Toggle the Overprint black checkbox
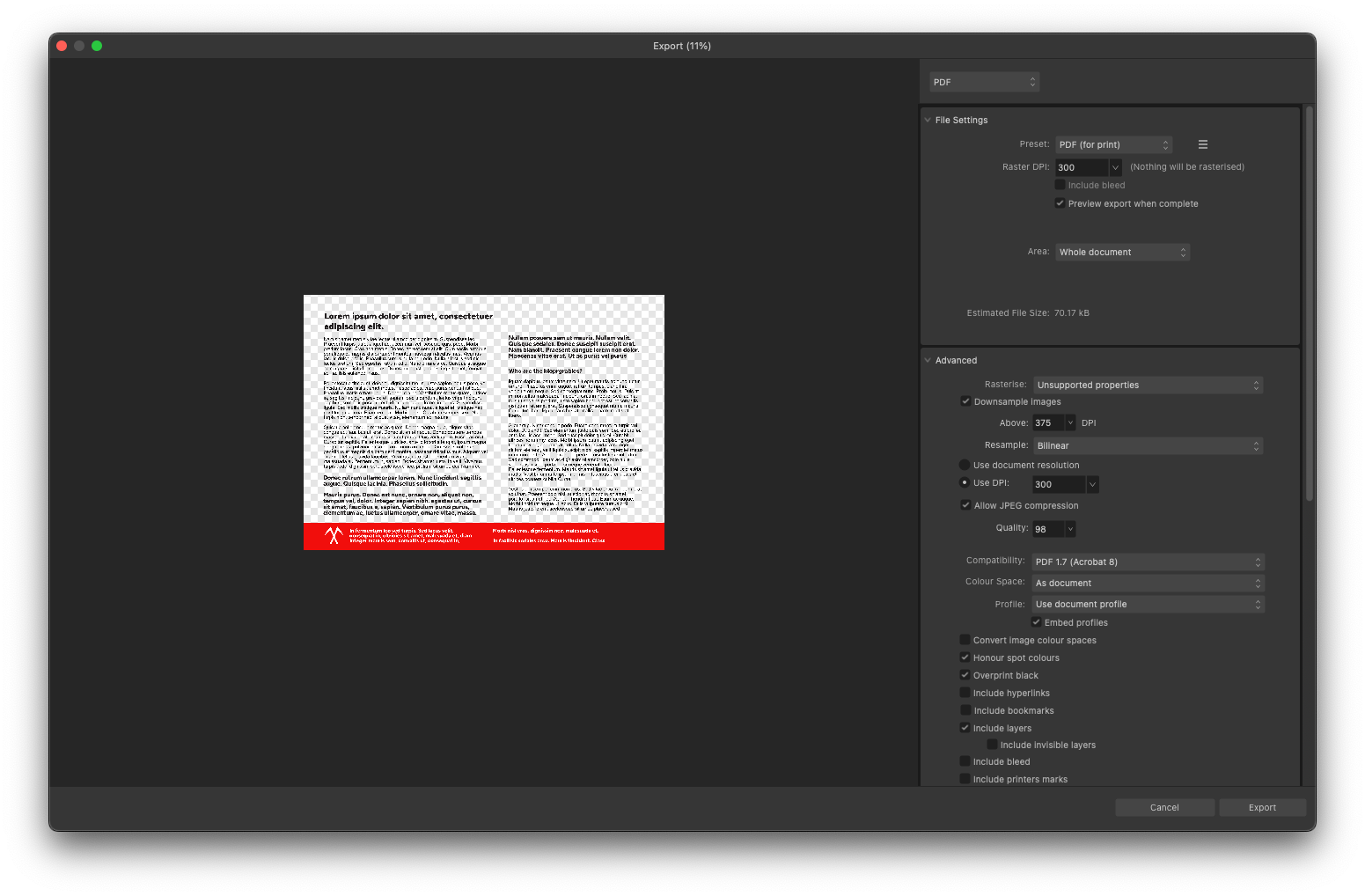The width and height of the screenshot is (1365, 896). pos(965,675)
